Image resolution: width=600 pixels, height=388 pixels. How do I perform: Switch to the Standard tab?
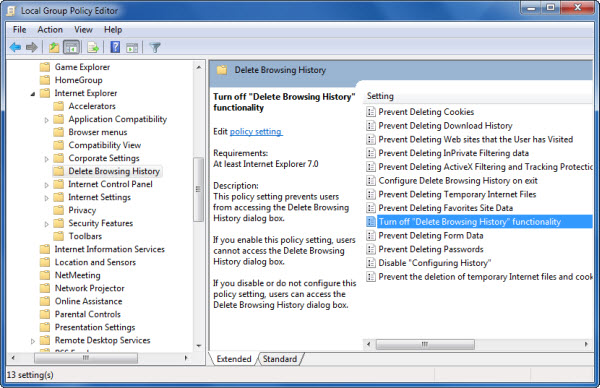click(280, 359)
